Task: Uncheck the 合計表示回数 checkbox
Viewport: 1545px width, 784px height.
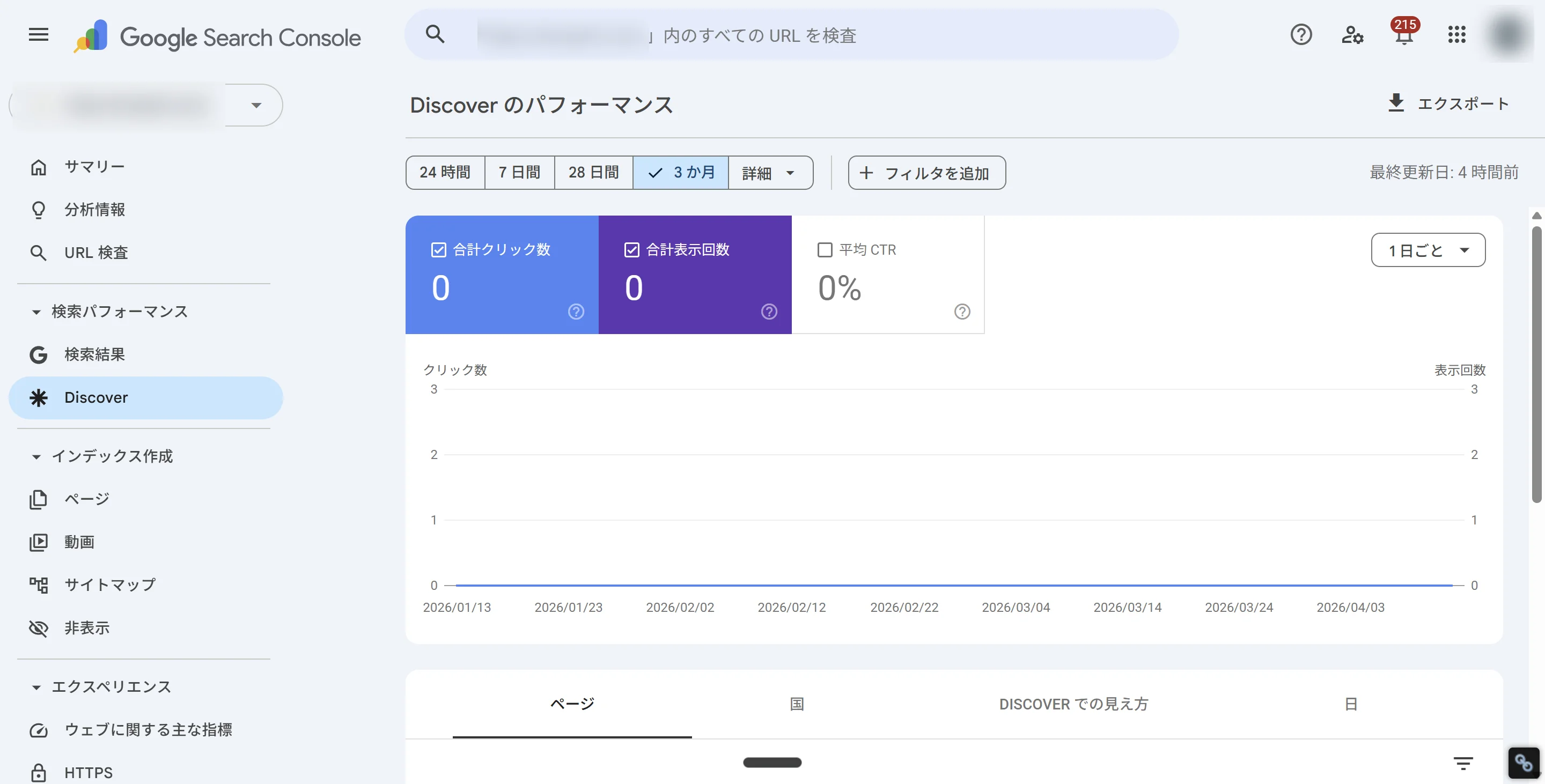Action: 631,249
